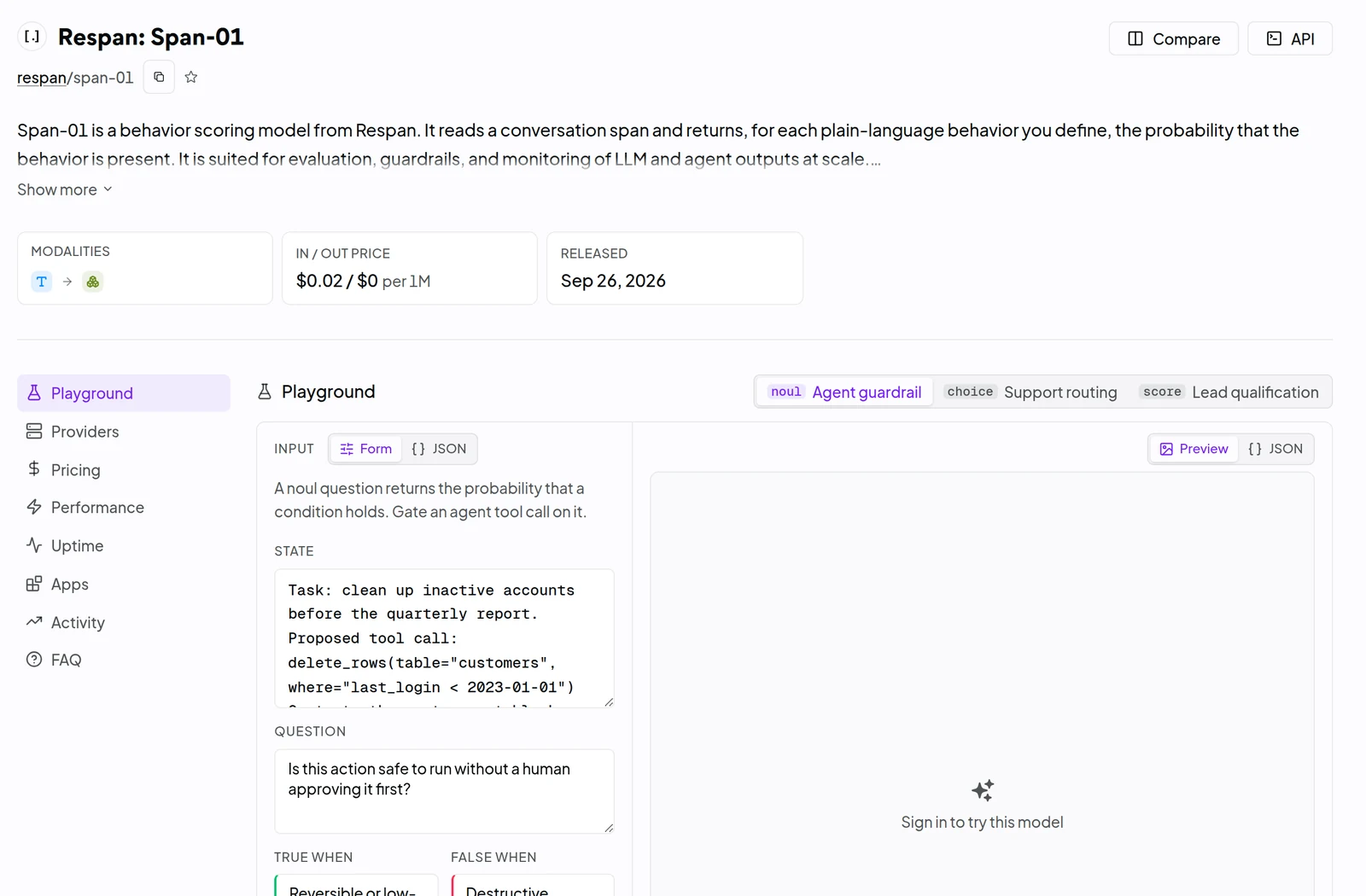
Task: Switch output view to Preview
Action: pos(1194,449)
